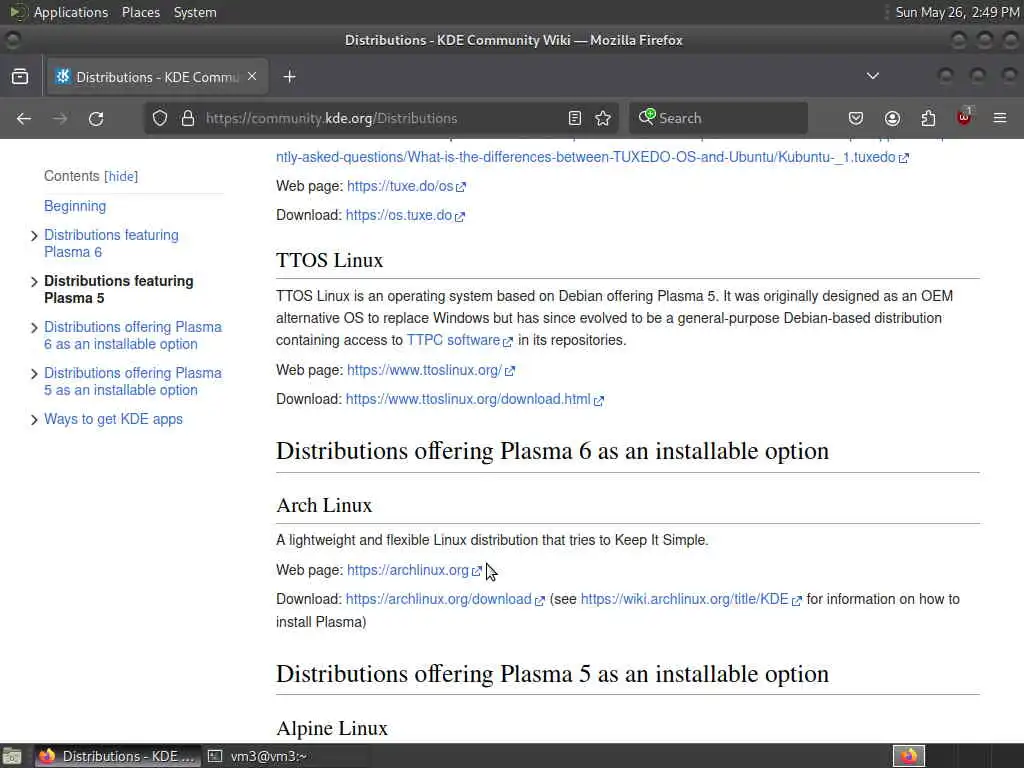Open the archlinux.org/download link
Viewport: 1024px width, 768px height.
444,600
